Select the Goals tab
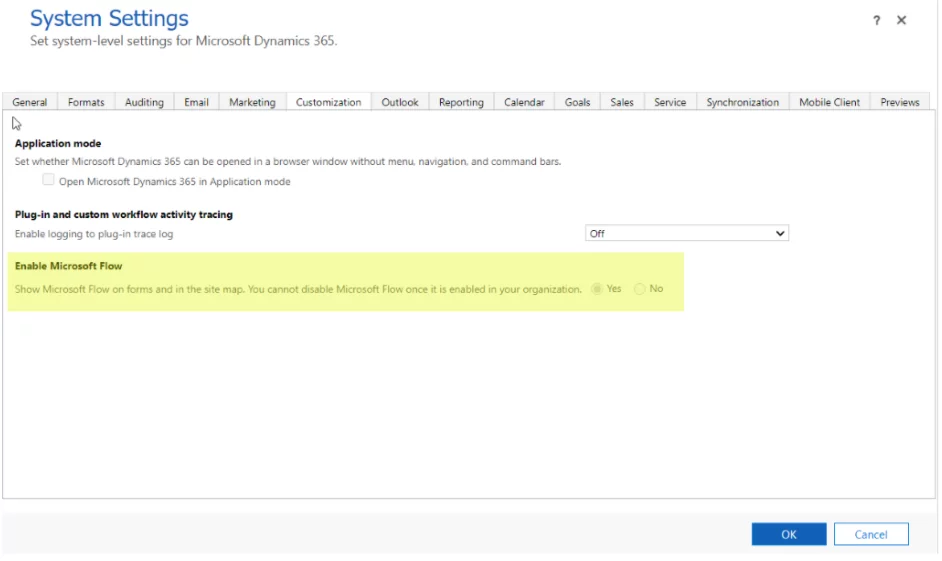The height and width of the screenshot is (561, 942). pos(577,102)
